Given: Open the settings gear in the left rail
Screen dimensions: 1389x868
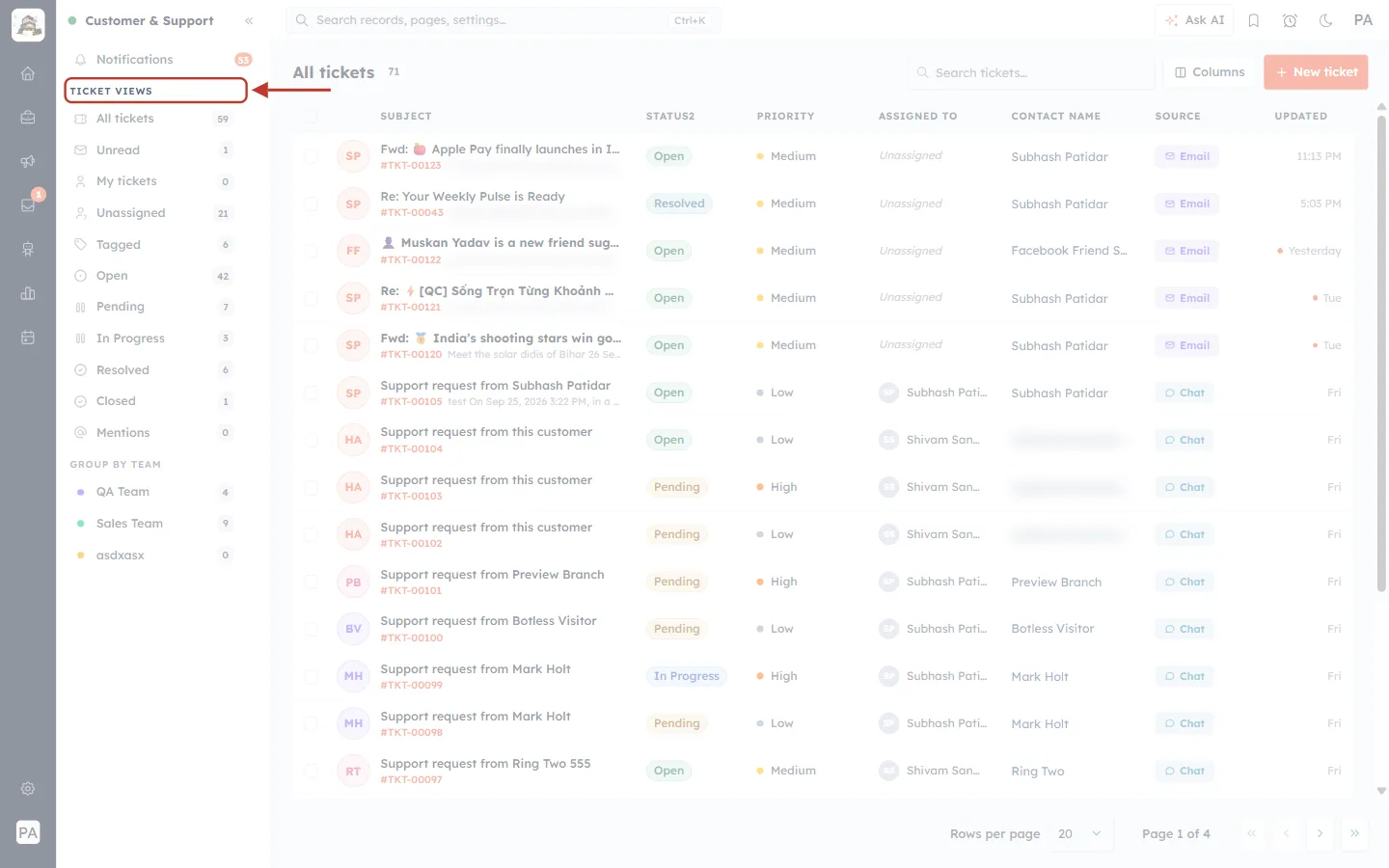Looking at the screenshot, I should pyautogui.click(x=28, y=789).
